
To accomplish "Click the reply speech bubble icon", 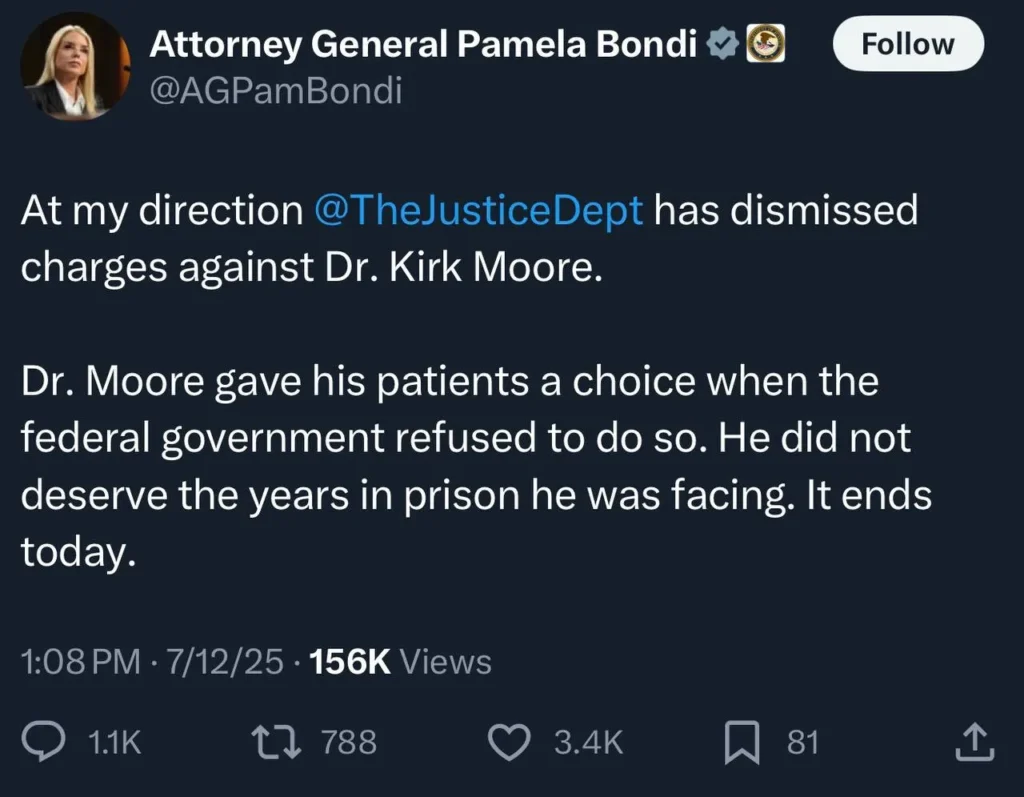I will 47,741.
